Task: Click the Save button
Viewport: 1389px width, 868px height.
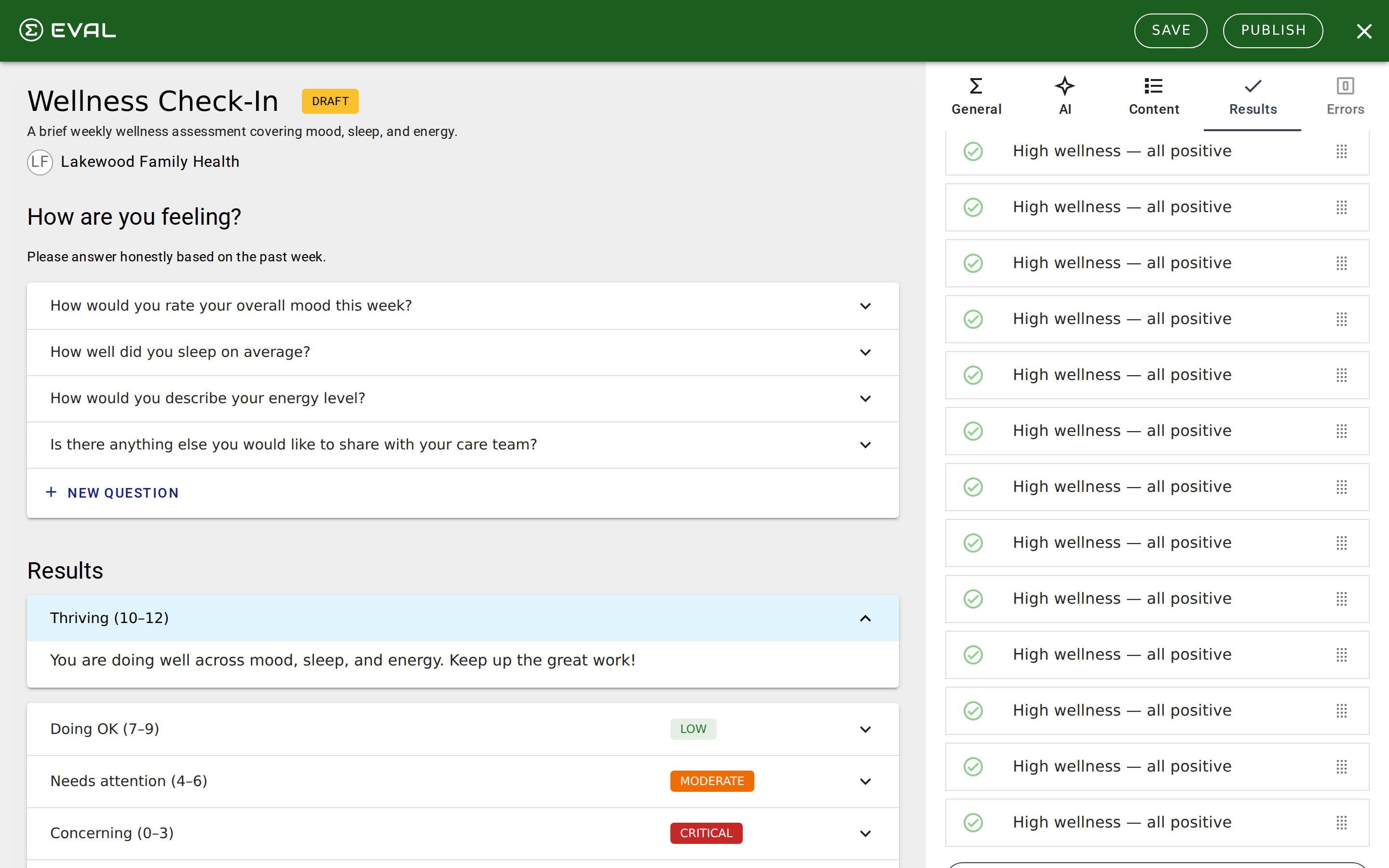Action: 1171,30
